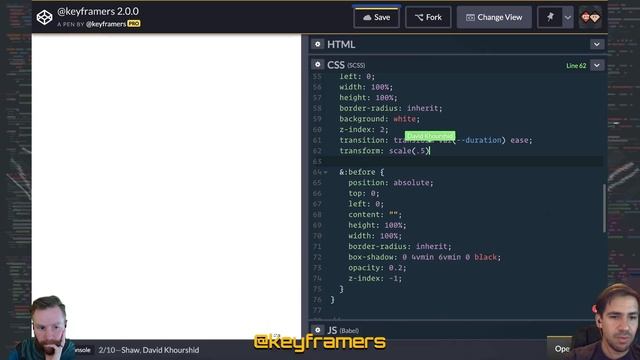Open the user avatar menu
640x360 pixels.
click(590, 18)
